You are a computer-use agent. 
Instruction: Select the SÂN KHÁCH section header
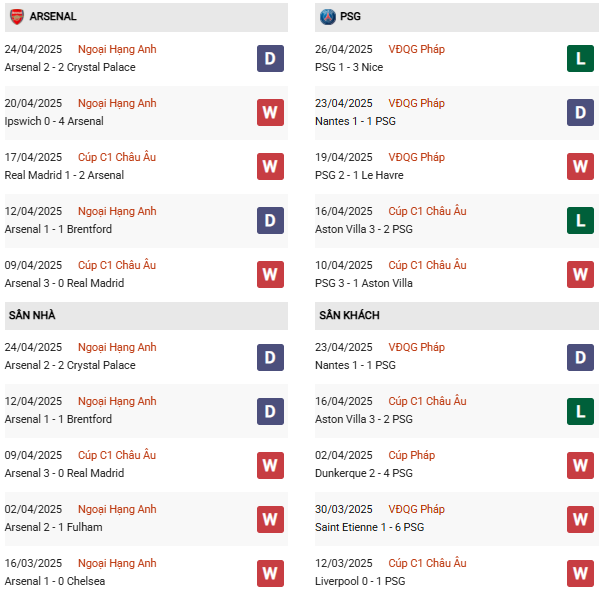point(350,315)
